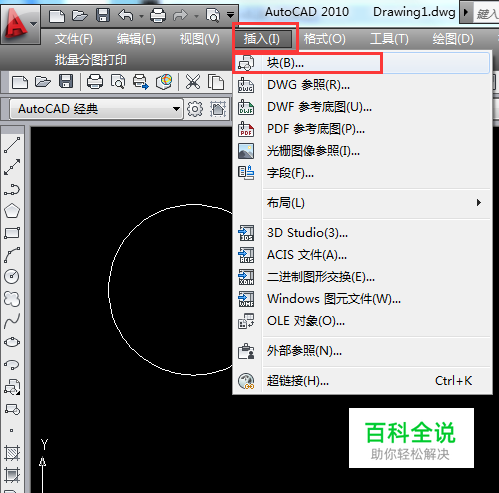Image resolution: width=499 pixels, height=493 pixels.
Task: Choose ACIS 文件(A)... entry
Action: tap(362, 255)
